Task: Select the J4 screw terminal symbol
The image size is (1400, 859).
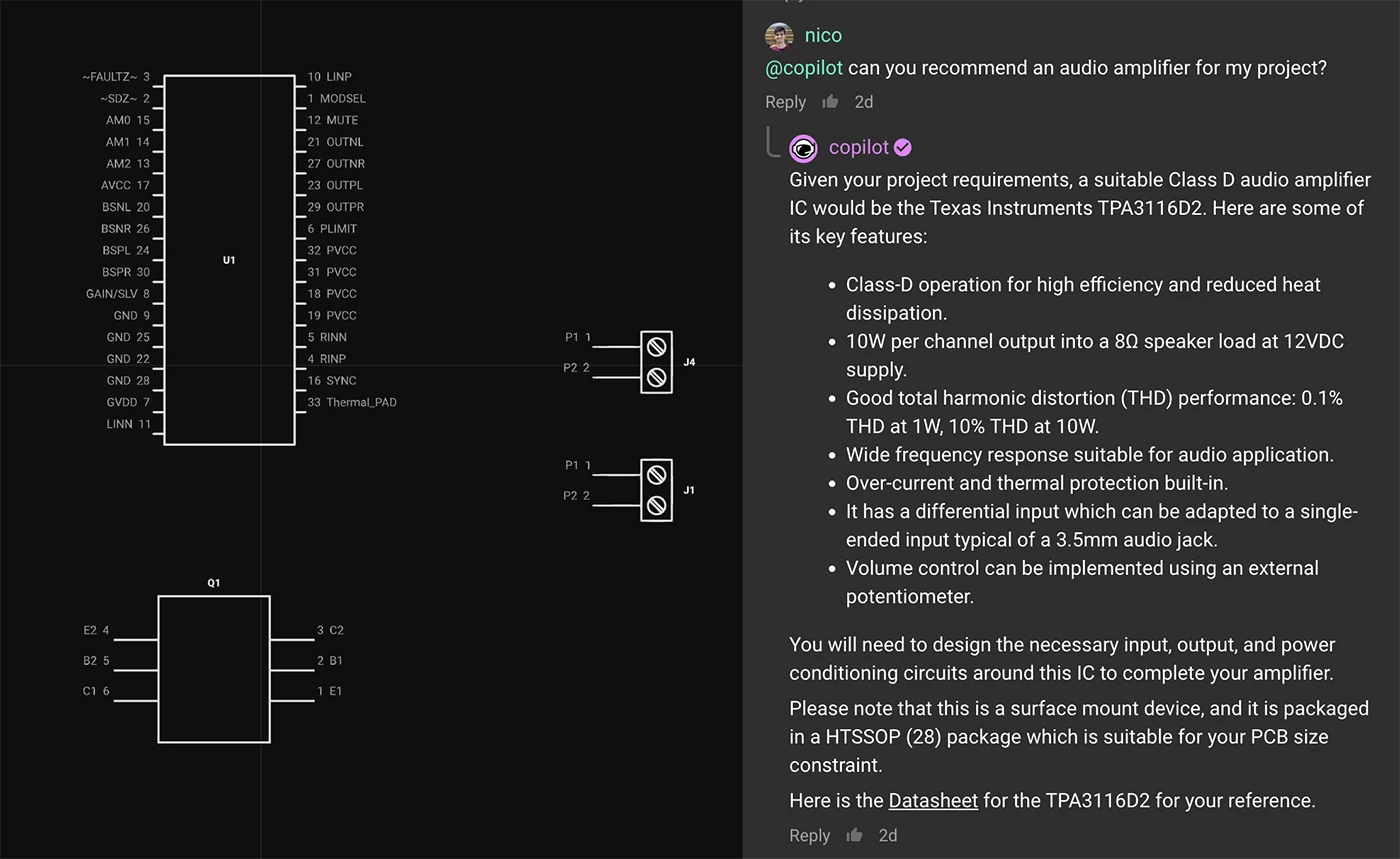Action: [656, 362]
